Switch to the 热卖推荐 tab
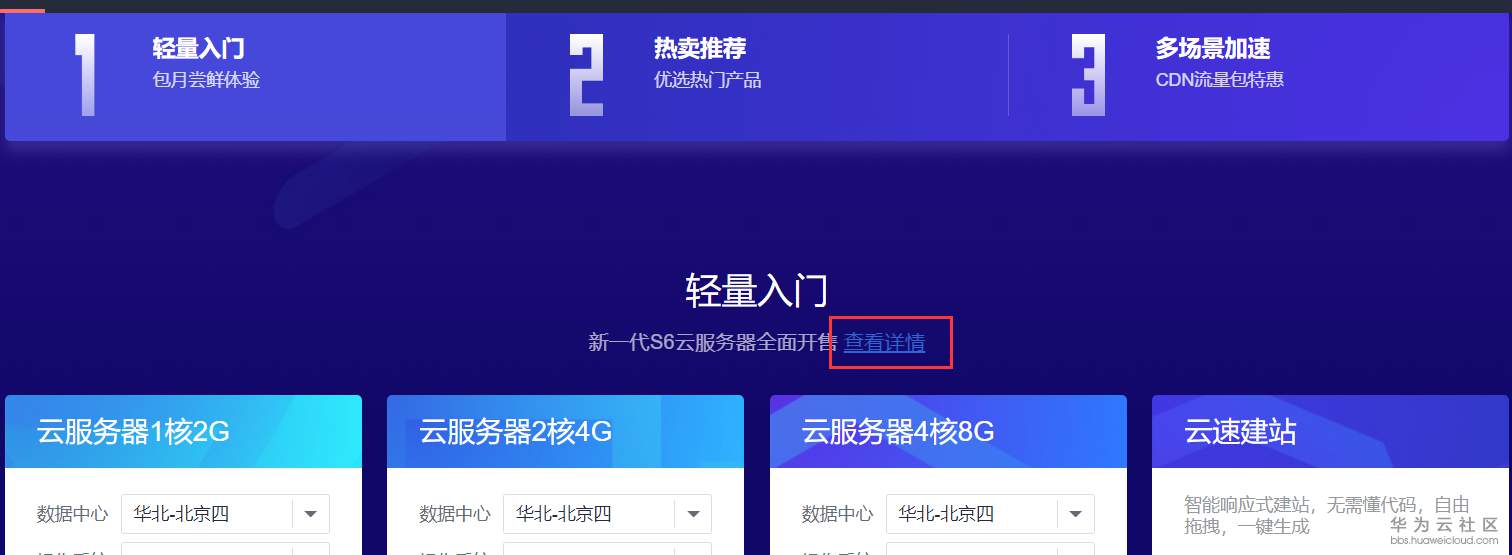The image size is (1512, 555). click(757, 76)
